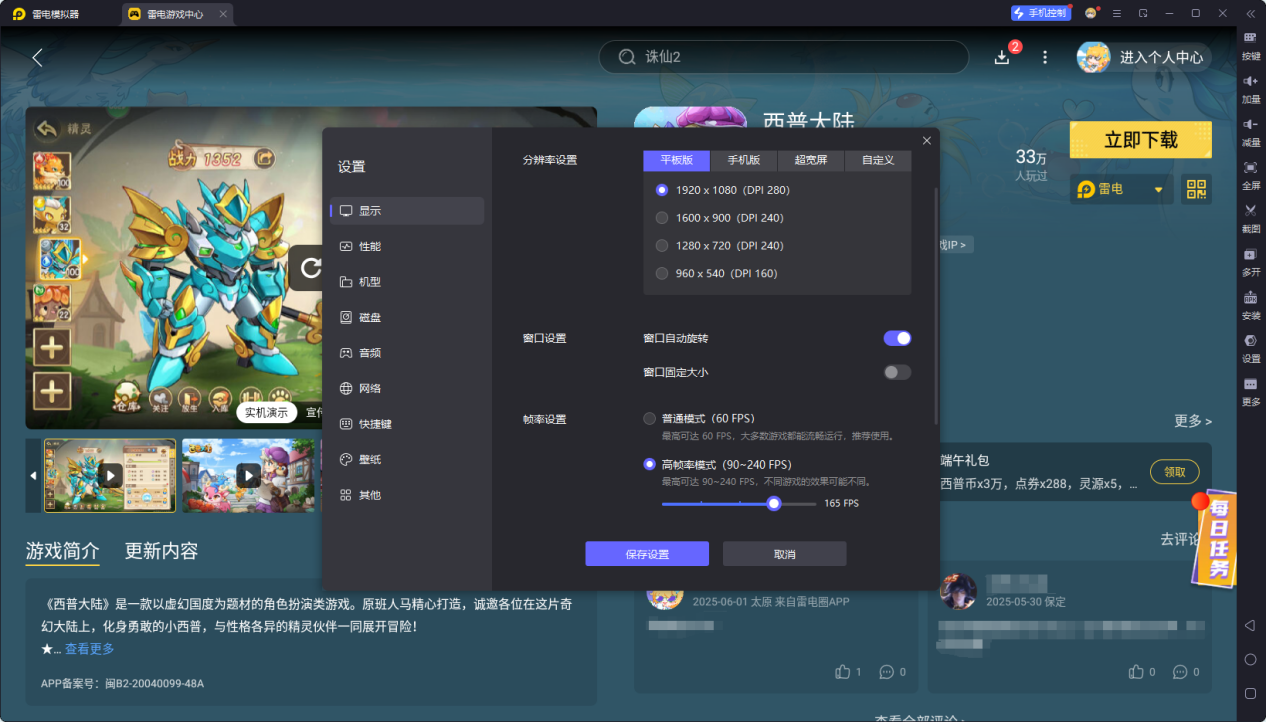
Task: Click the 手机控制 phone control button
Action: 1040,13
